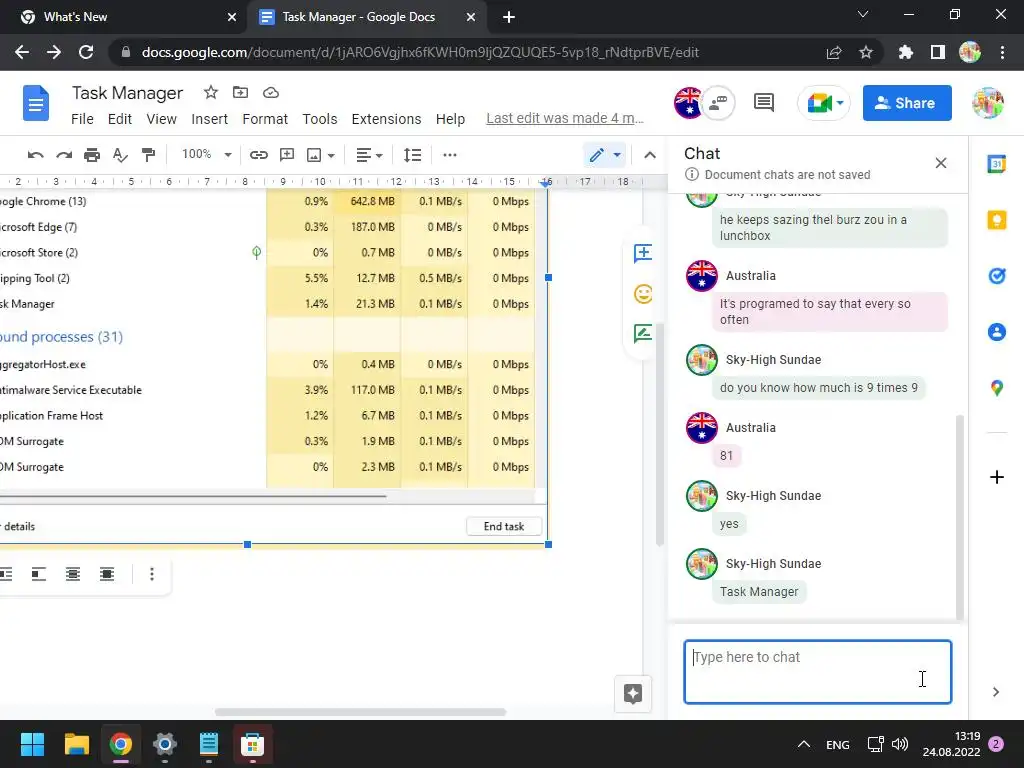
Task: Insert link using chain icon
Action: pos(259,155)
